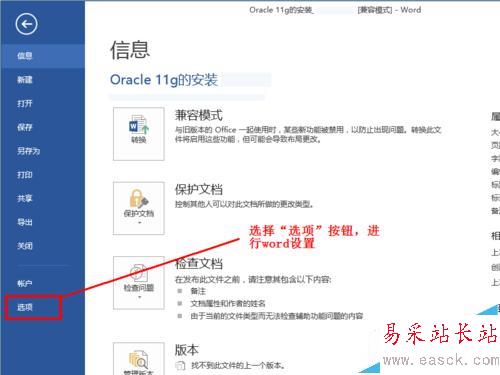Open the 检查问题 dropdown button
This screenshot has width=500, height=375.
tap(139, 283)
